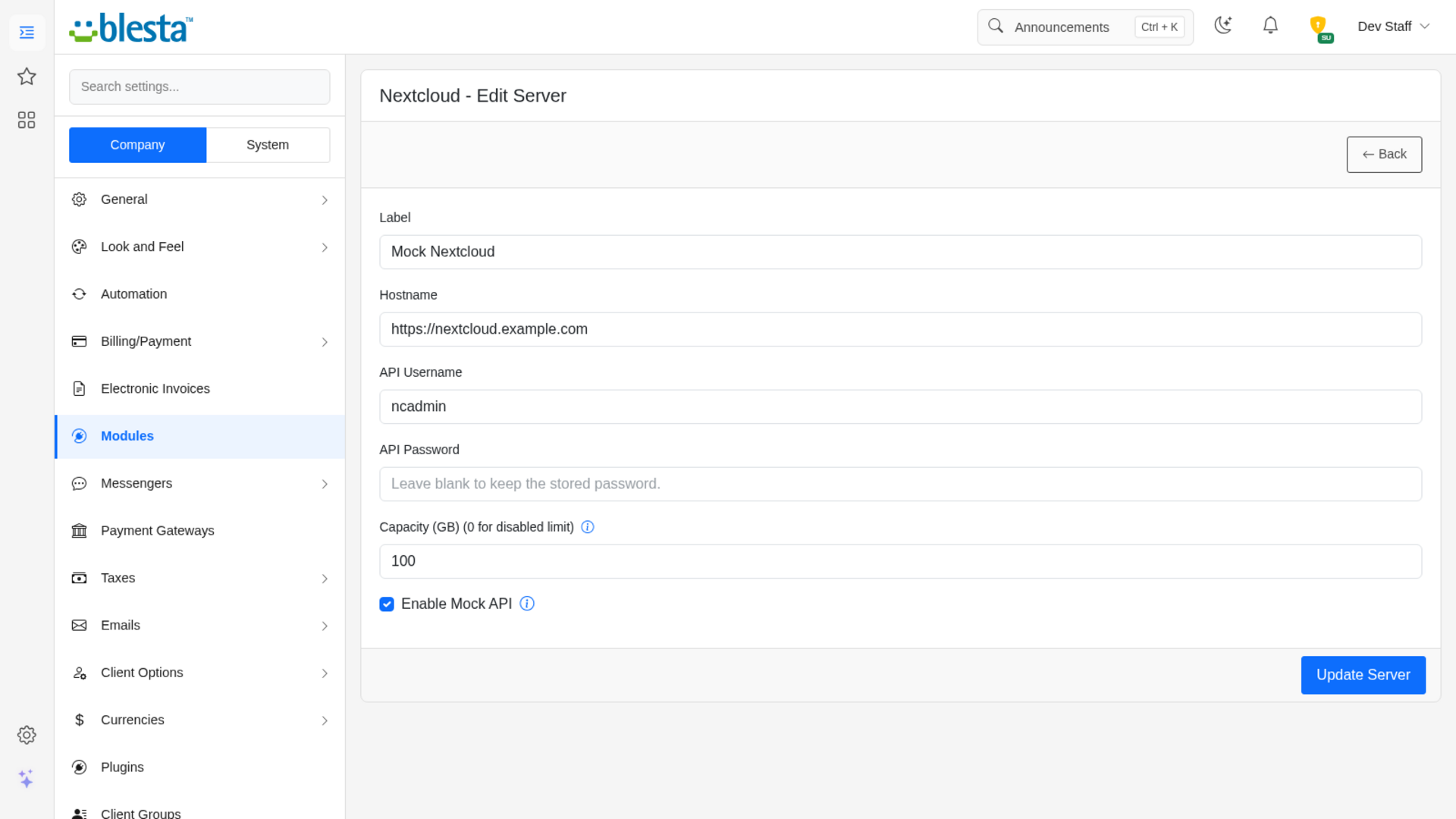Open the settings gear in the left rail

[x=27, y=735]
